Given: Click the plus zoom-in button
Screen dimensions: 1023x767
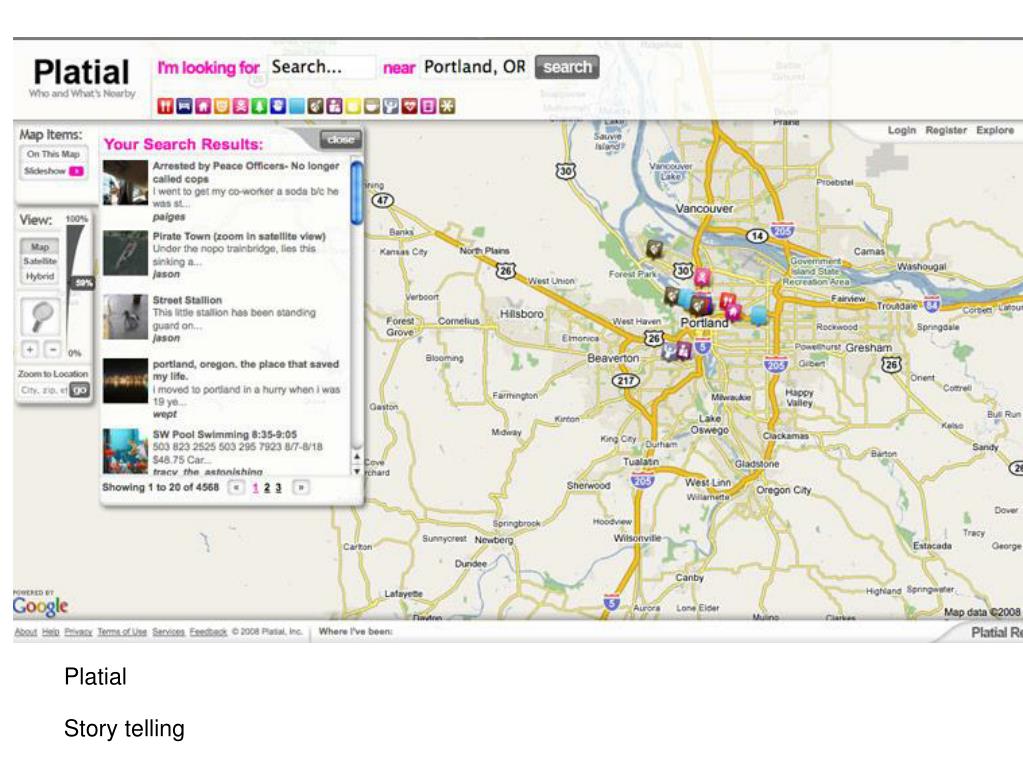Looking at the screenshot, I should point(30,349).
